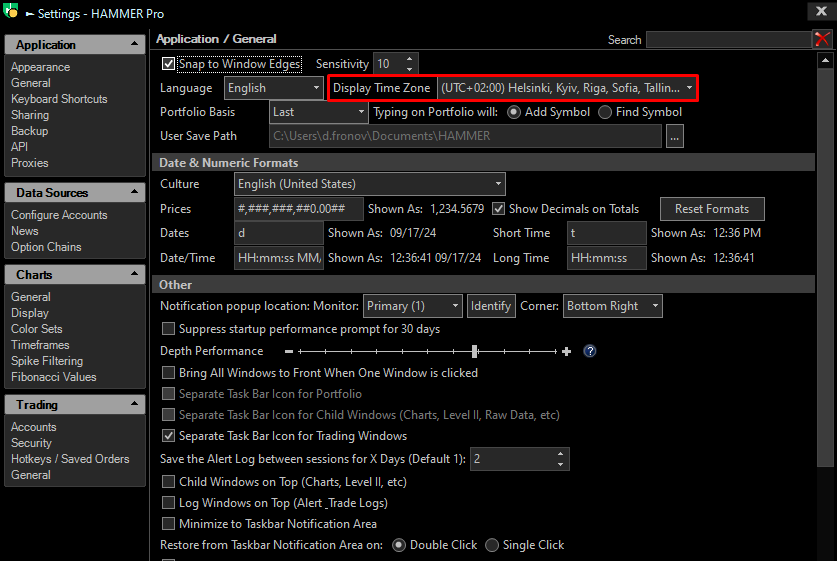Click the Identify monitor button
Screen dimensions: 837x561
pyautogui.click(x=491, y=306)
